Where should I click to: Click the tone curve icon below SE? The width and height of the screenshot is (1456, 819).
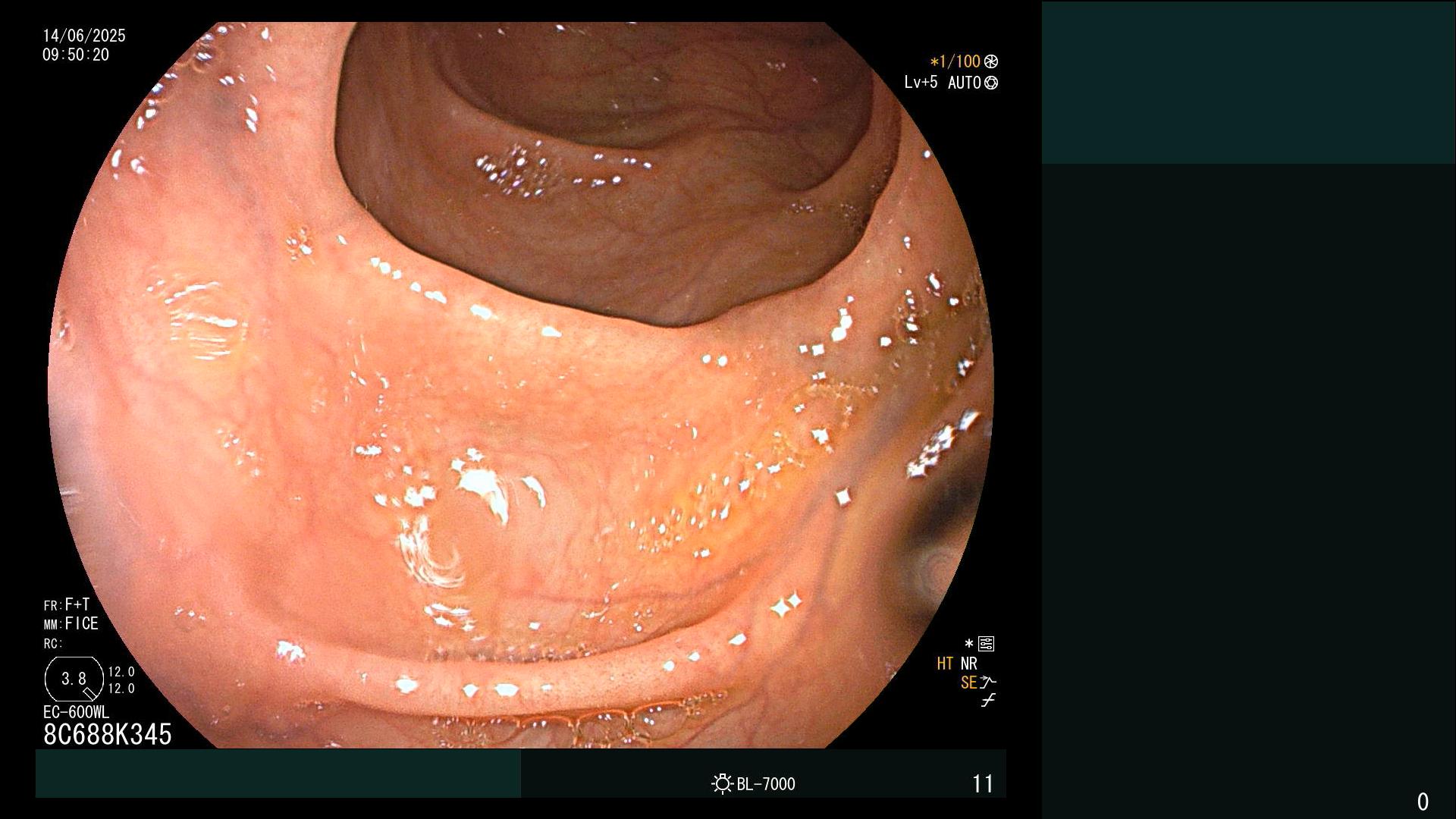988,701
